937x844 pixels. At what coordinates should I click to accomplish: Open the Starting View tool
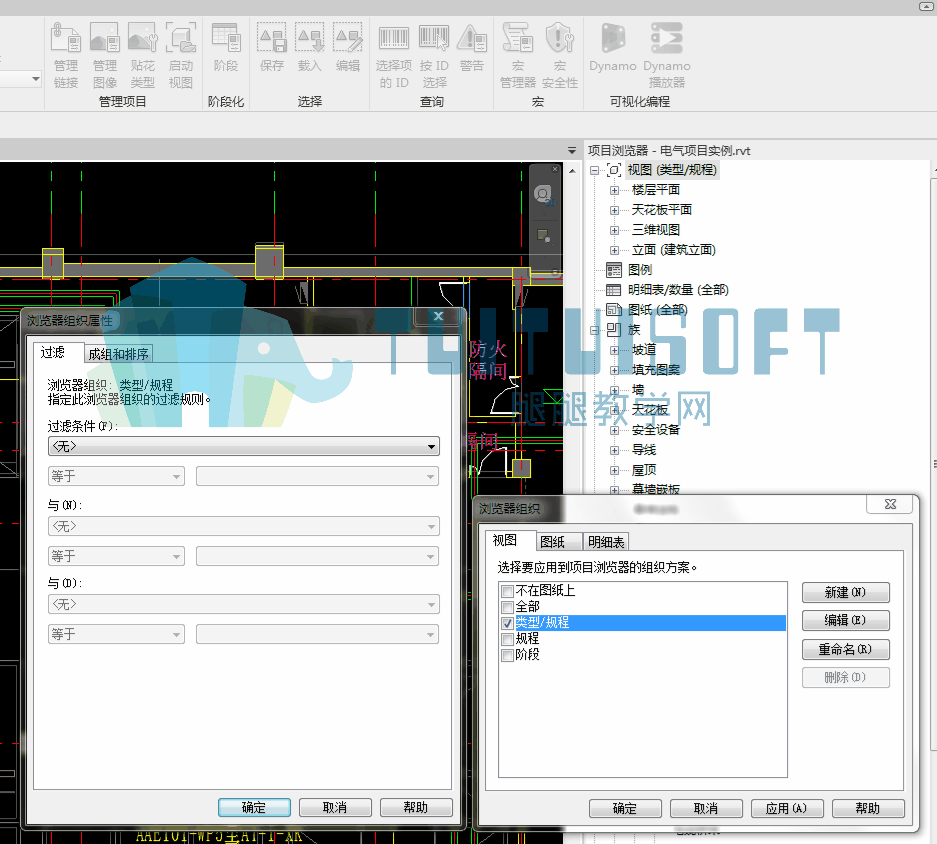tap(180, 55)
